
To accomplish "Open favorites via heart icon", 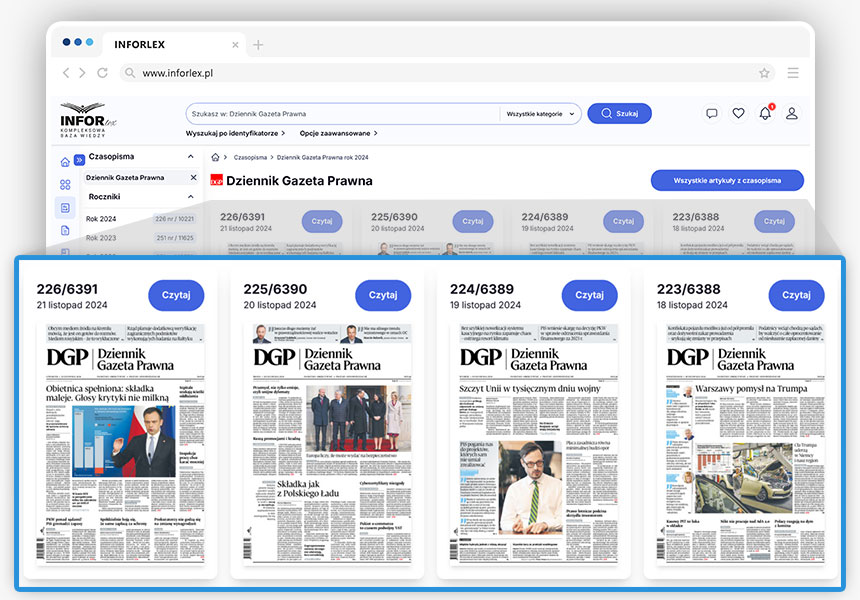I will pos(738,114).
